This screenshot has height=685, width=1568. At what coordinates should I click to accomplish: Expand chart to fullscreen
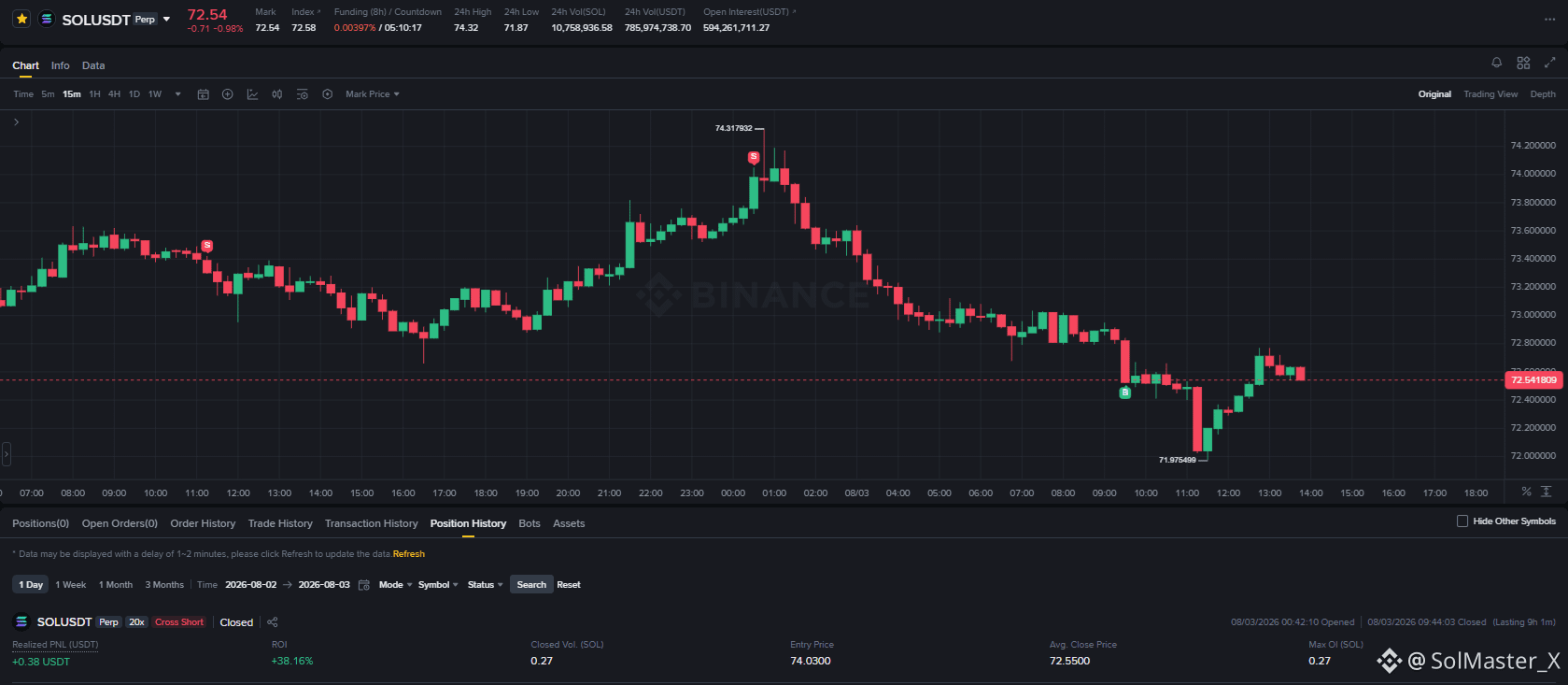pos(1550,63)
